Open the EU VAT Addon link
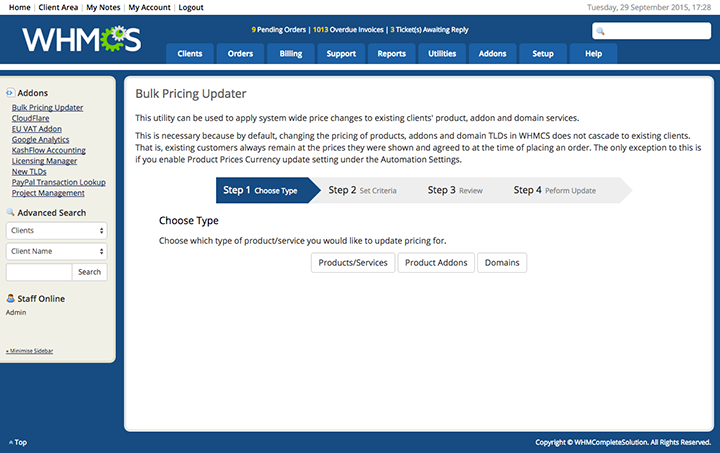Viewport: 720px width, 453px height. click(x=37, y=129)
